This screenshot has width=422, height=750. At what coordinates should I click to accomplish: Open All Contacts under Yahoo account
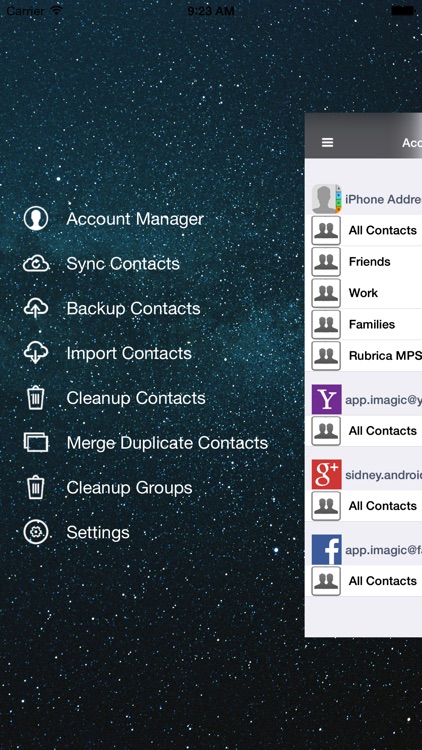pos(364,431)
